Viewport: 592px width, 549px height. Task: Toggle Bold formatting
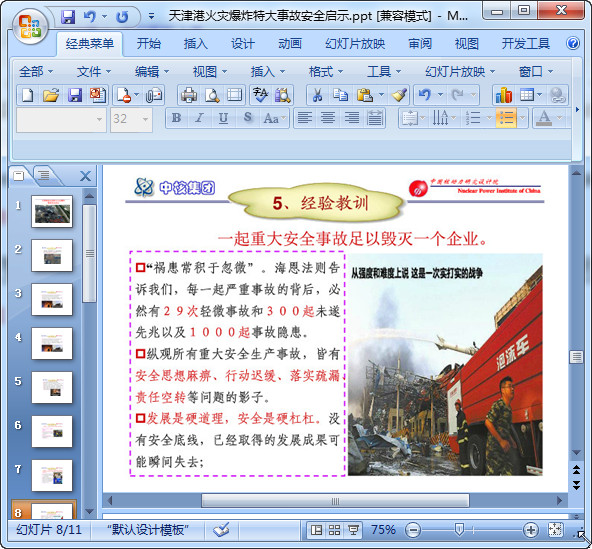pos(176,118)
